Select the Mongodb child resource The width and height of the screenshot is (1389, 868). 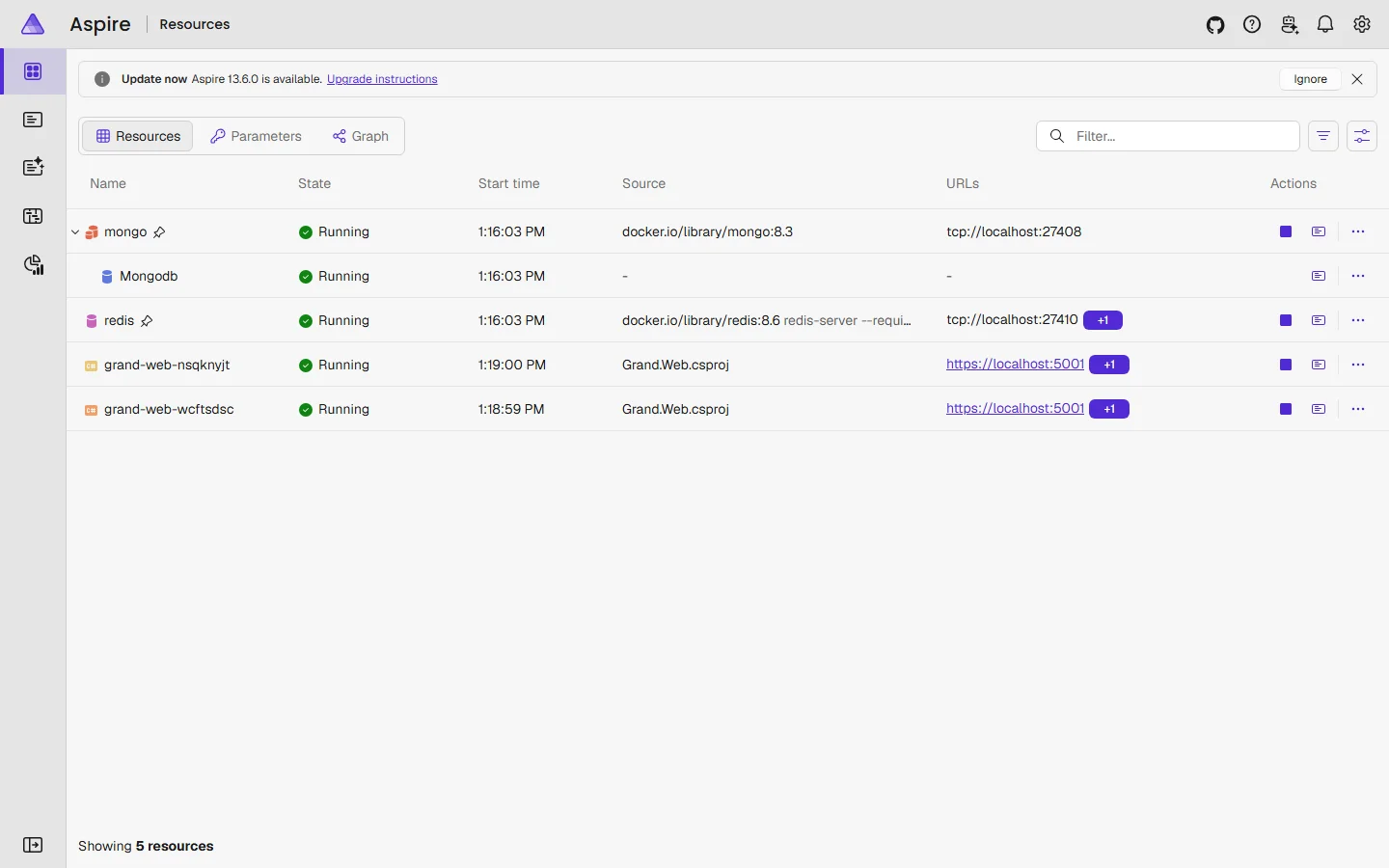point(149,276)
